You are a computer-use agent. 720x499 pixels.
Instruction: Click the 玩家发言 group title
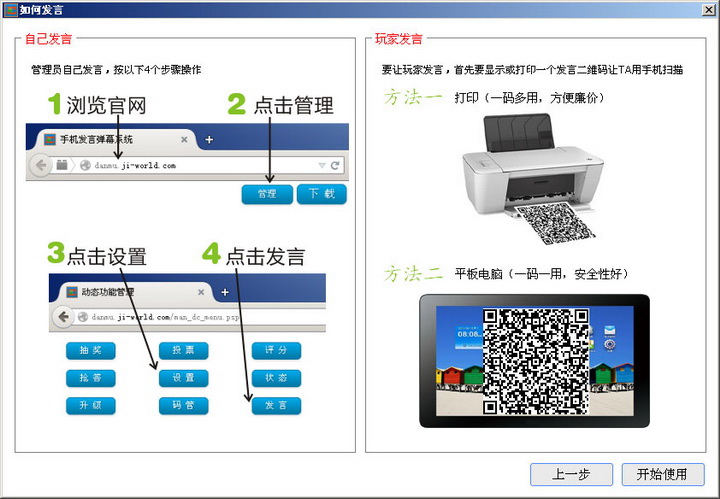(x=399, y=39)
